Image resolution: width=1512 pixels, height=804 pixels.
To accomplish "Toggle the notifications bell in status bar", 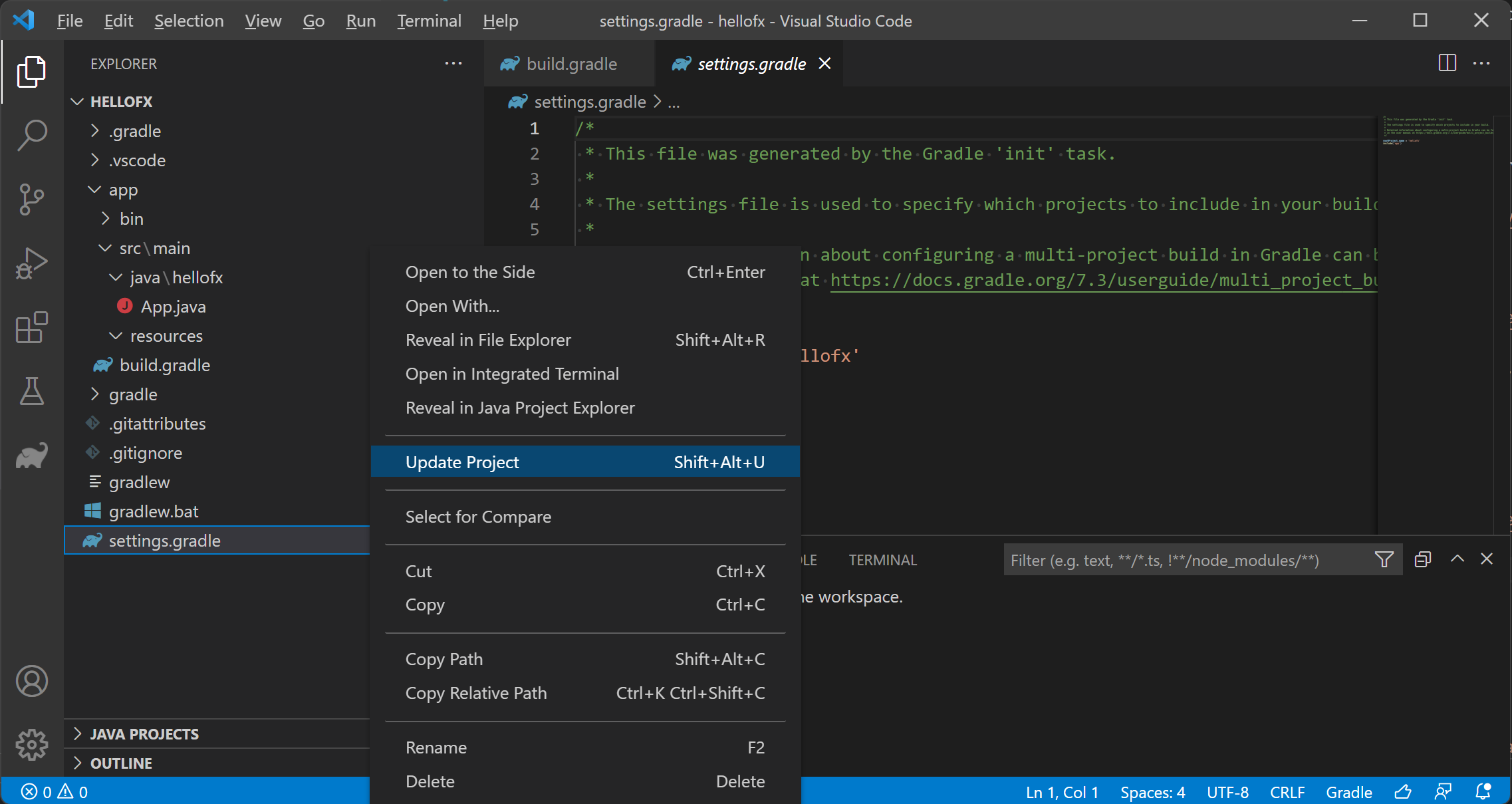I will coord(1482,792).
